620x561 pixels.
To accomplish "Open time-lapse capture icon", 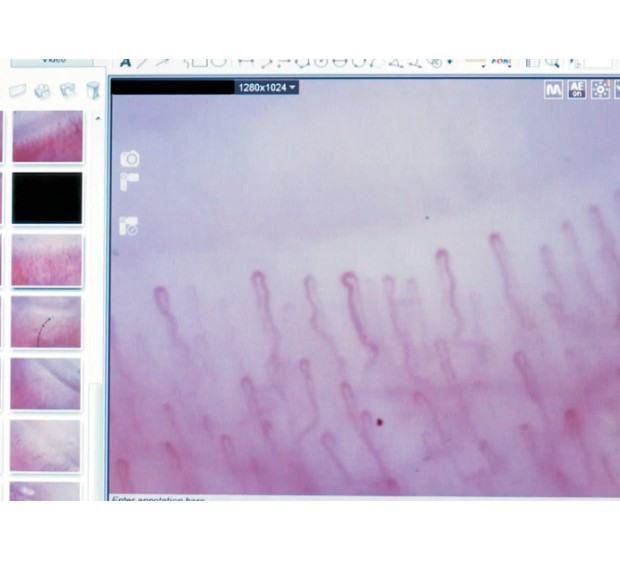I will 129,226.
